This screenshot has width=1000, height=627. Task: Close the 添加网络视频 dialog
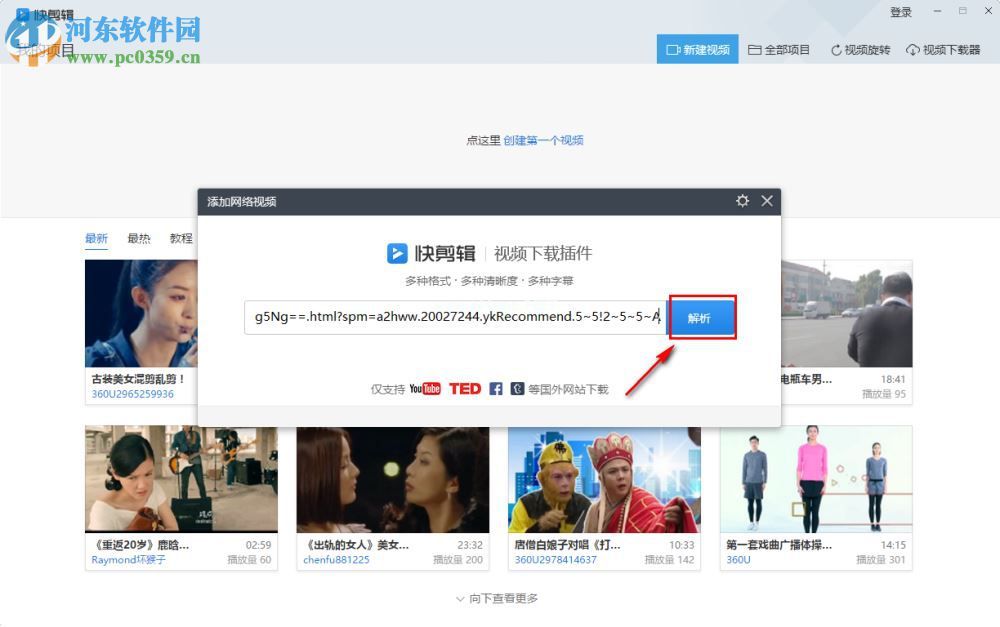click(x=767, y=201)
